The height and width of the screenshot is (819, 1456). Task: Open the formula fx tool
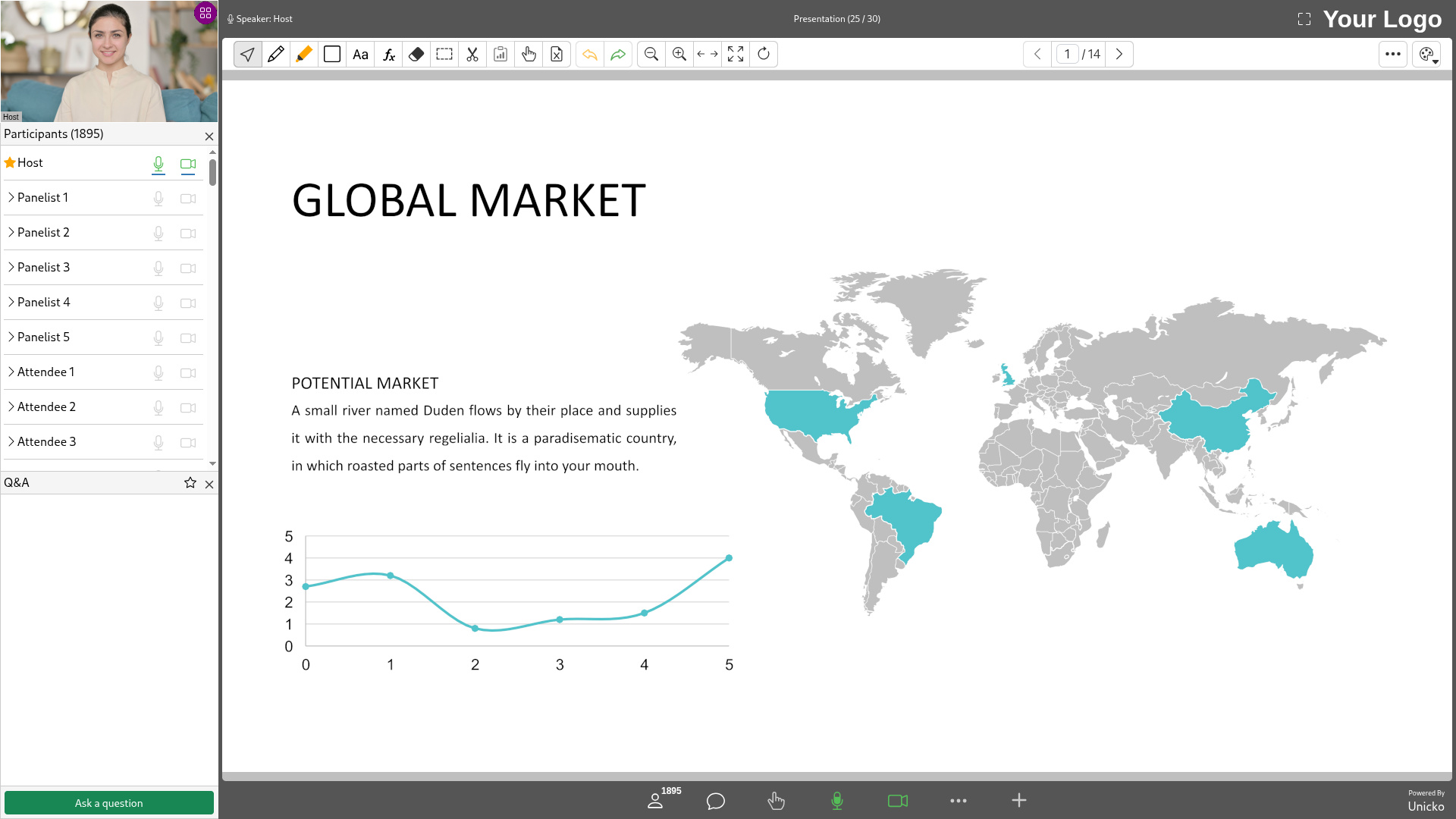point(388,54)
